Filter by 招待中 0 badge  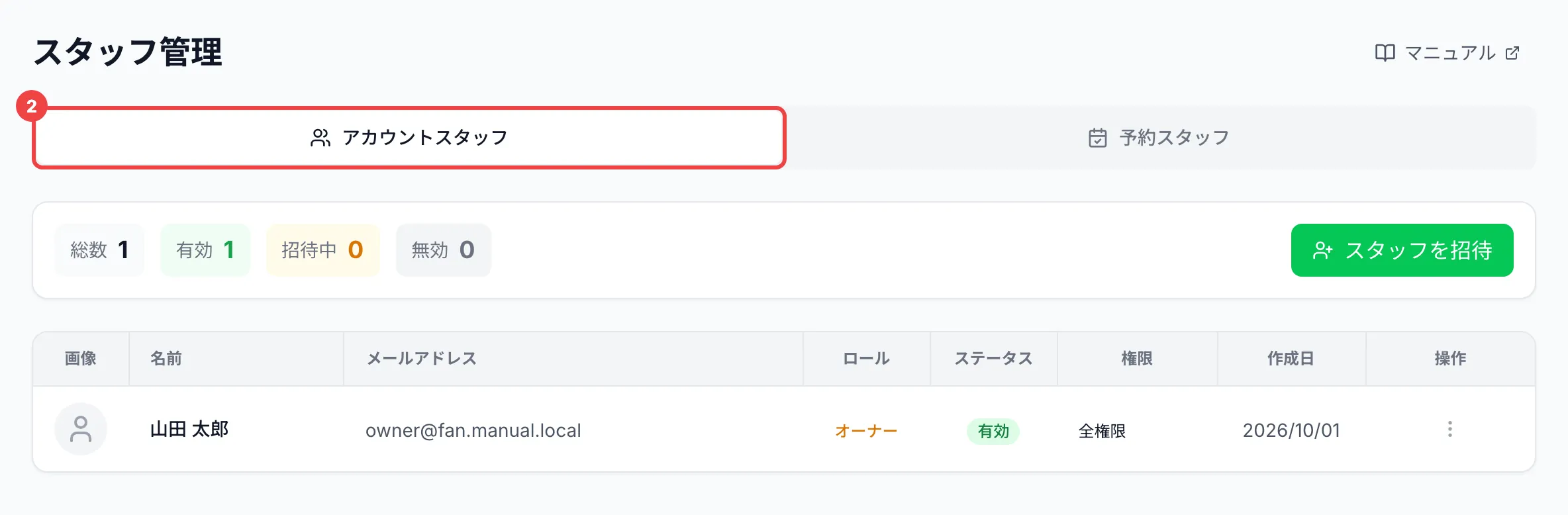(322, 250)
